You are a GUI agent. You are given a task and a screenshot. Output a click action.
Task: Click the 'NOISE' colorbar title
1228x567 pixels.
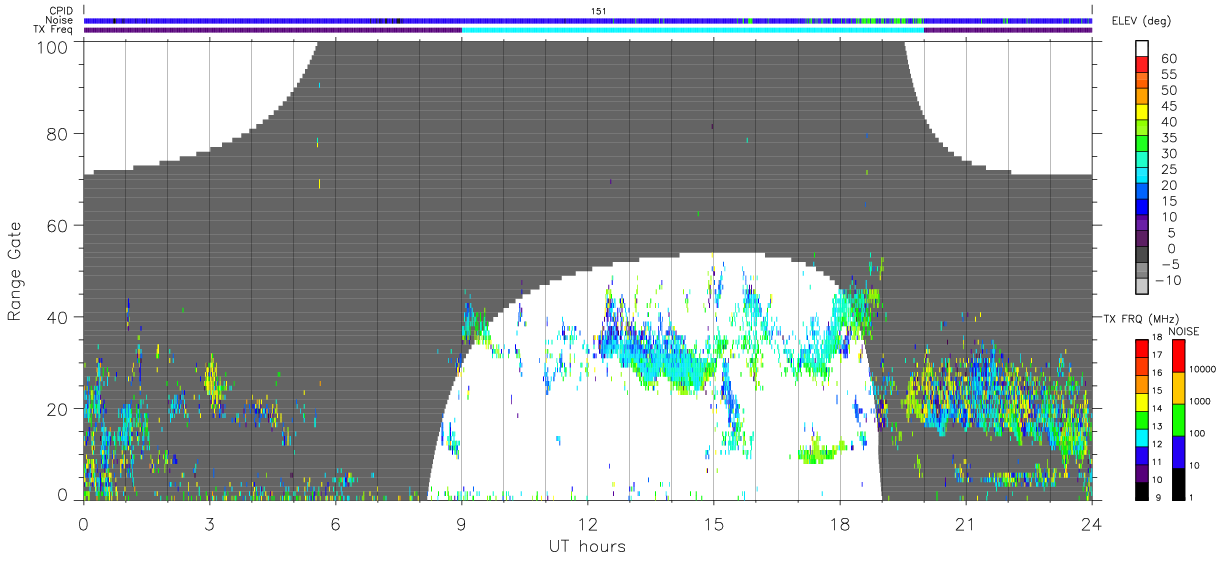(x=1185, y=330)
